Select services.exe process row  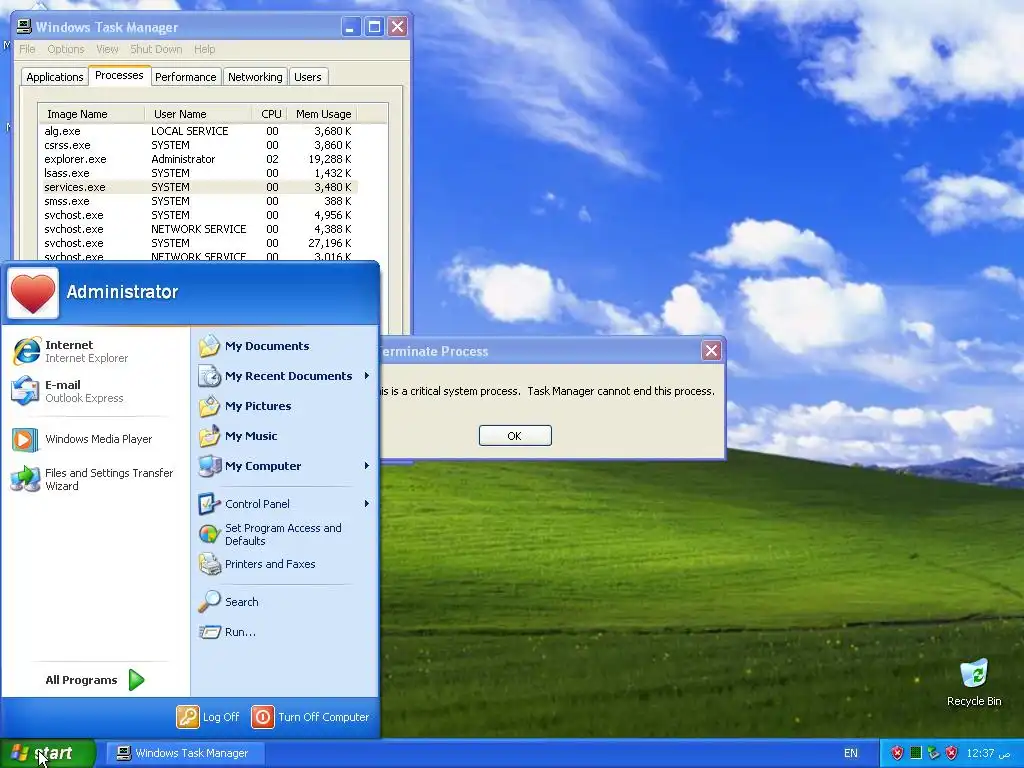198,187
